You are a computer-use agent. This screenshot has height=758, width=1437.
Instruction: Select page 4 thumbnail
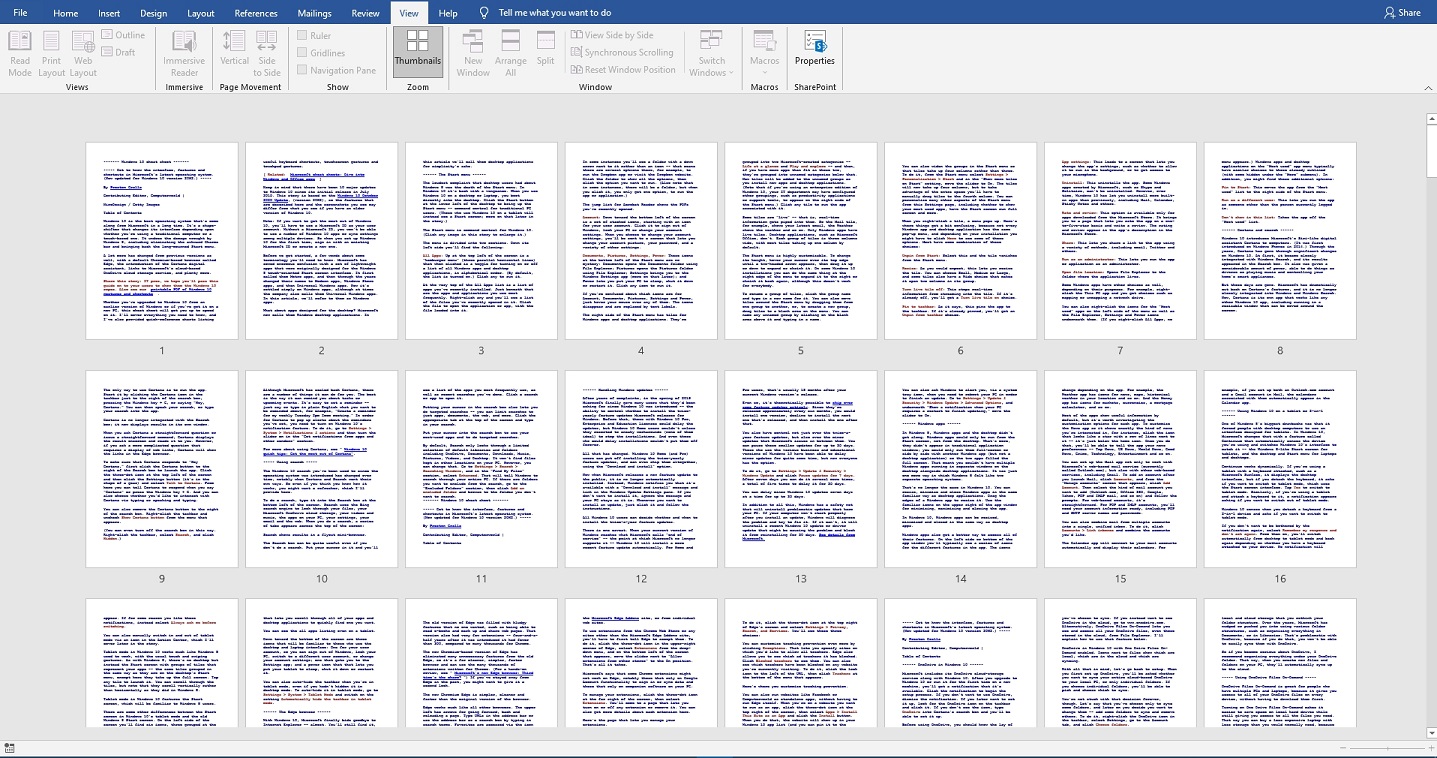pos(641,240)
